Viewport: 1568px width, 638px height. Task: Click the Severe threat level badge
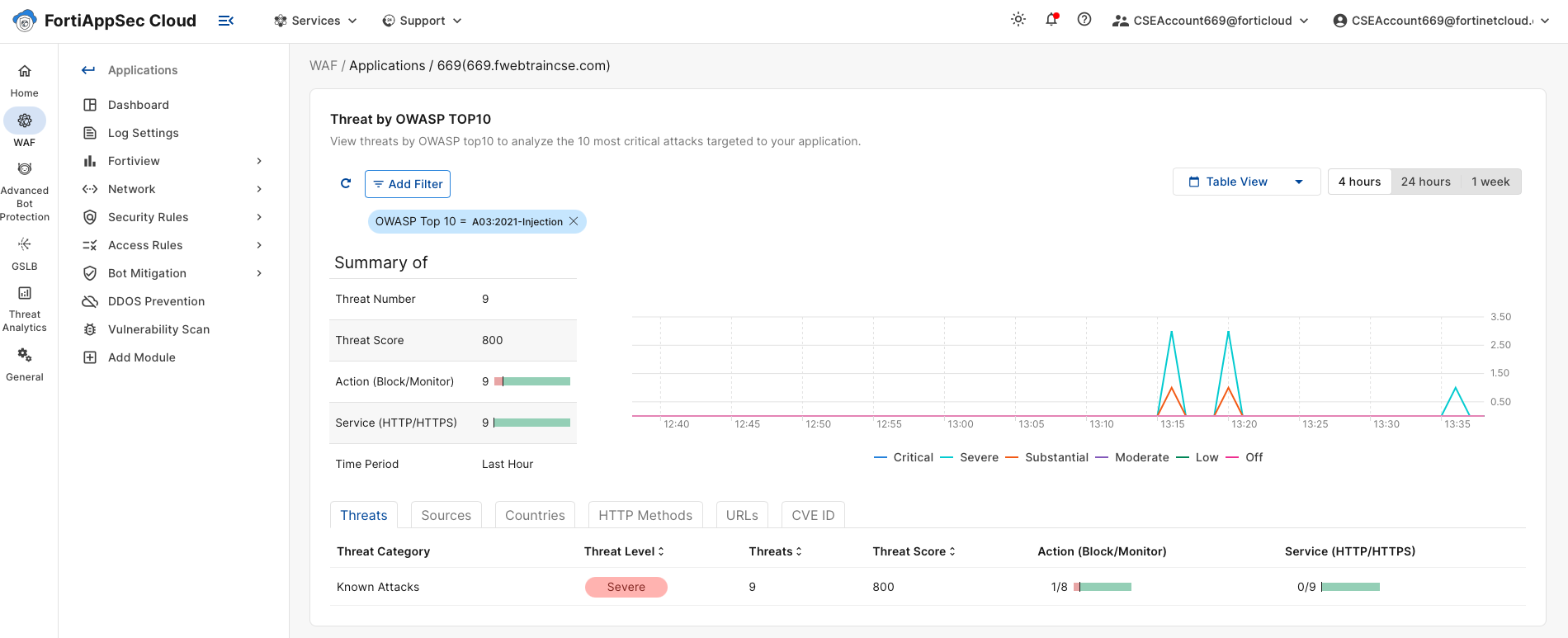pos(626,587)
